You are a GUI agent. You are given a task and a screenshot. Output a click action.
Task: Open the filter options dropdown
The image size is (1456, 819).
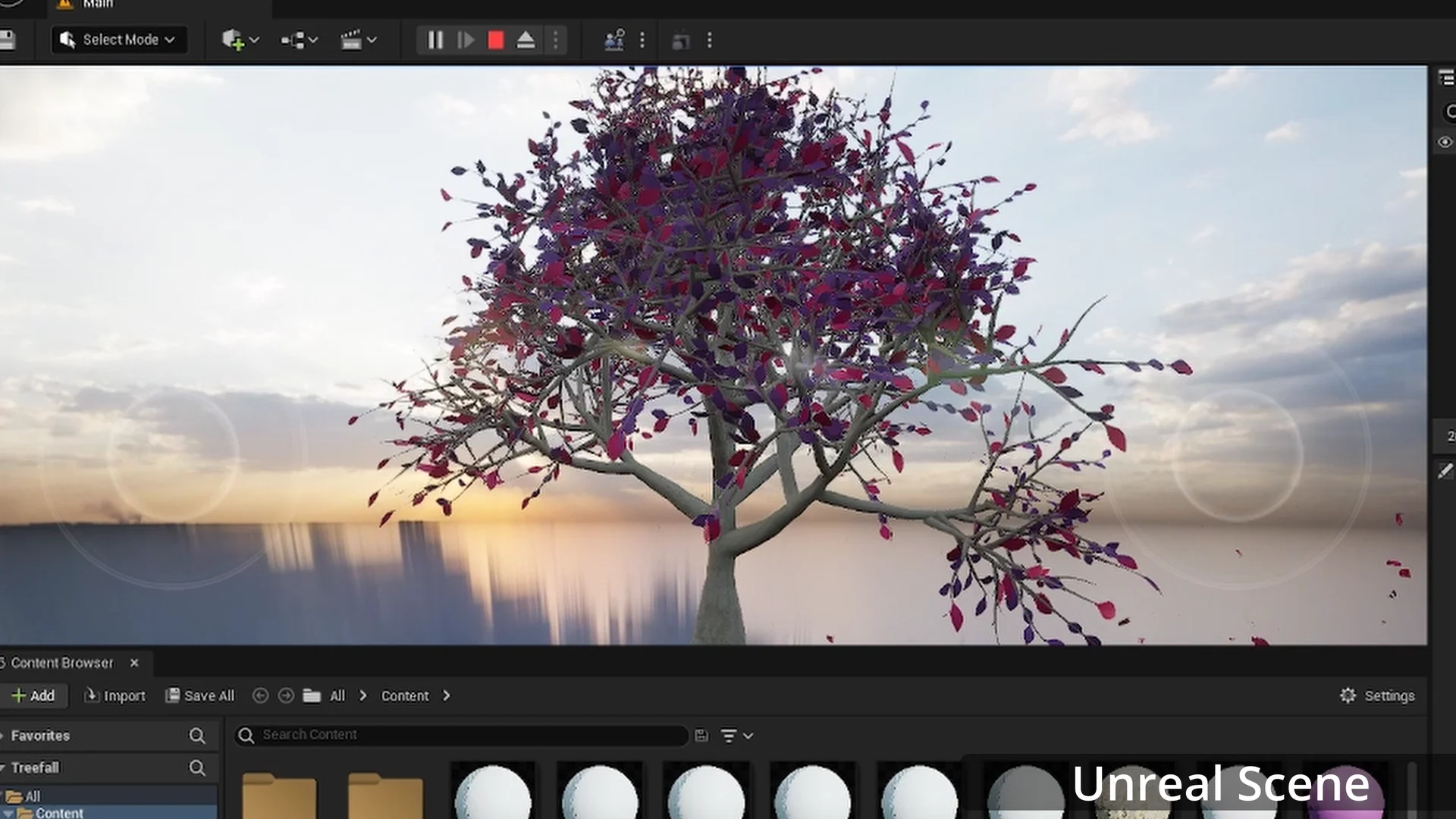pyautogui.click(x=736, y=735)
